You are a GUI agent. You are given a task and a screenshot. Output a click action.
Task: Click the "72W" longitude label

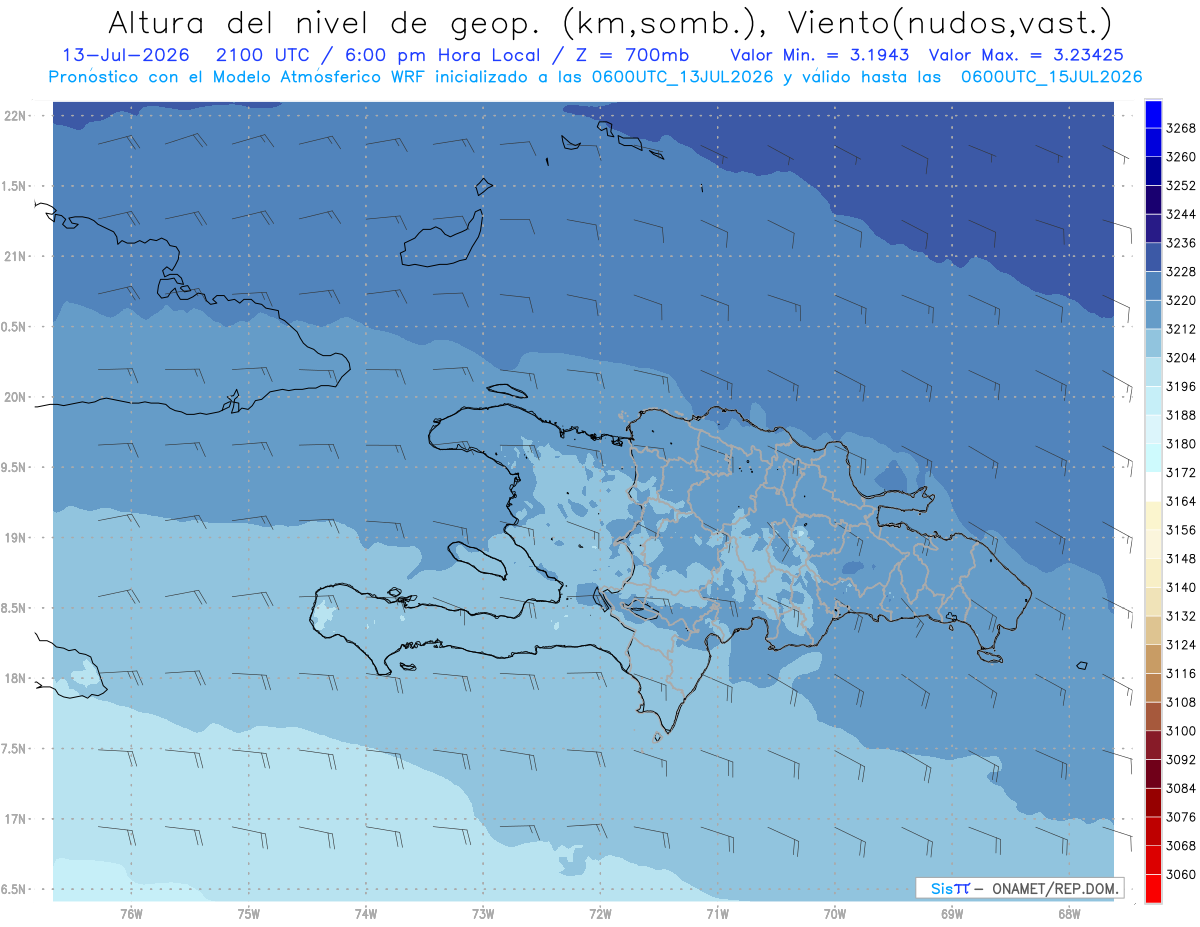pyautogui.click(x=600, y=914)
